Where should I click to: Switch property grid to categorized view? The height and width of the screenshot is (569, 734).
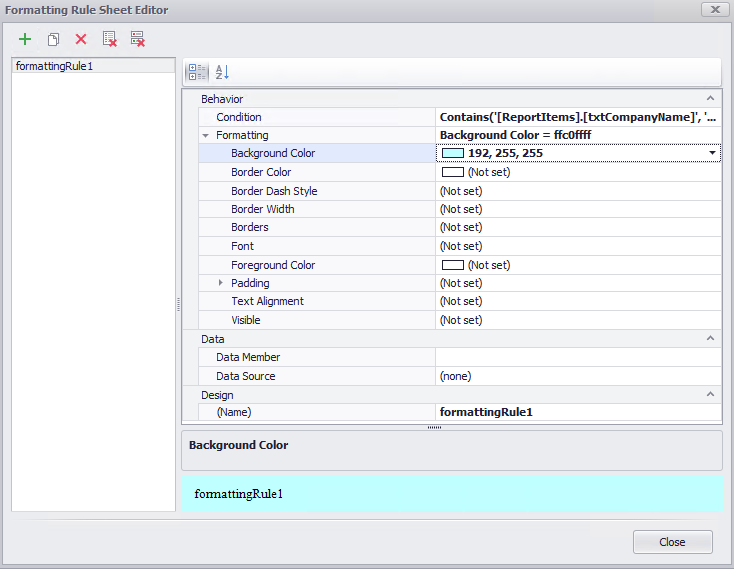coord(197,72)
